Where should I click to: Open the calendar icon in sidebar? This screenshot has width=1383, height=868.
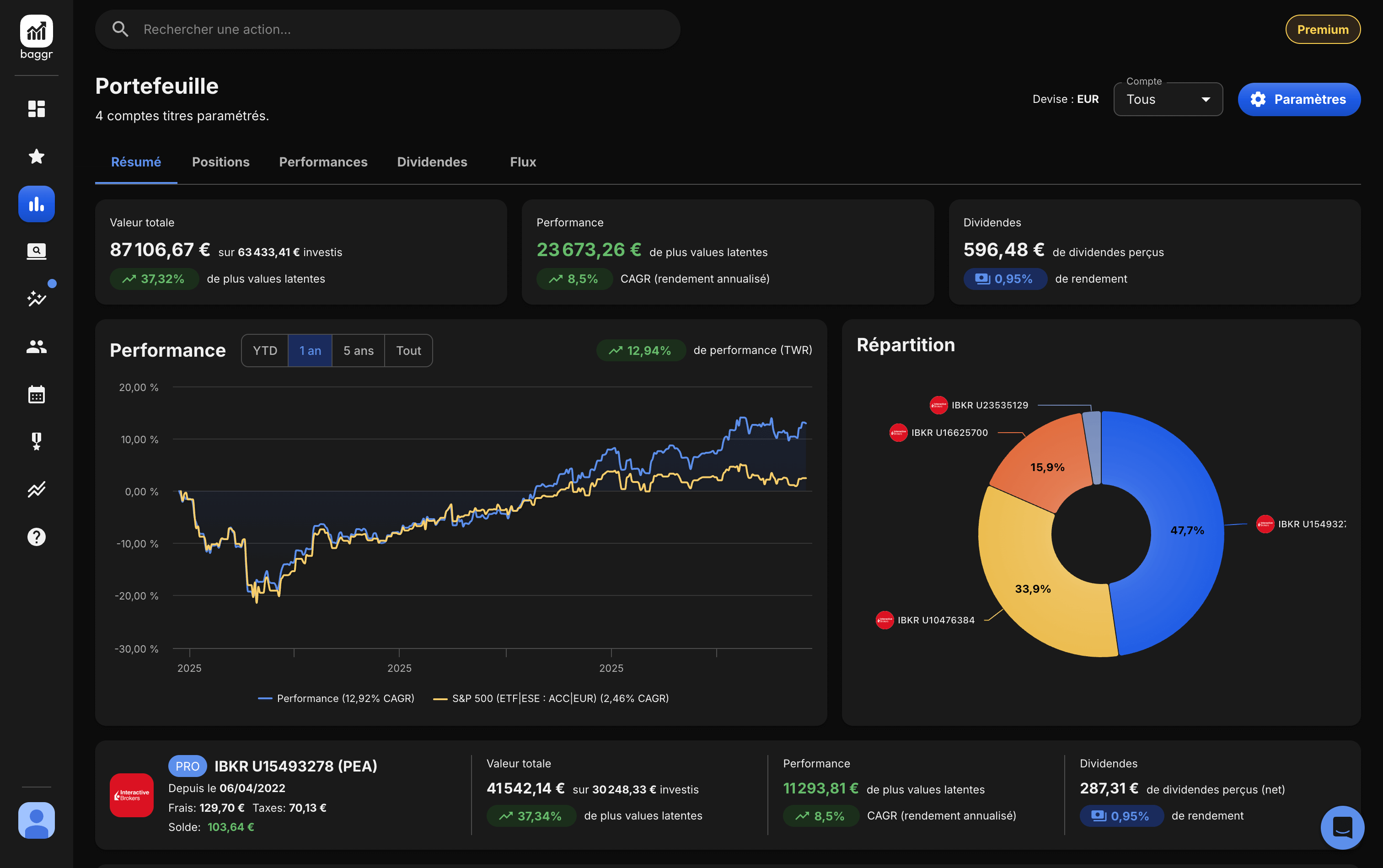point(36,394)
